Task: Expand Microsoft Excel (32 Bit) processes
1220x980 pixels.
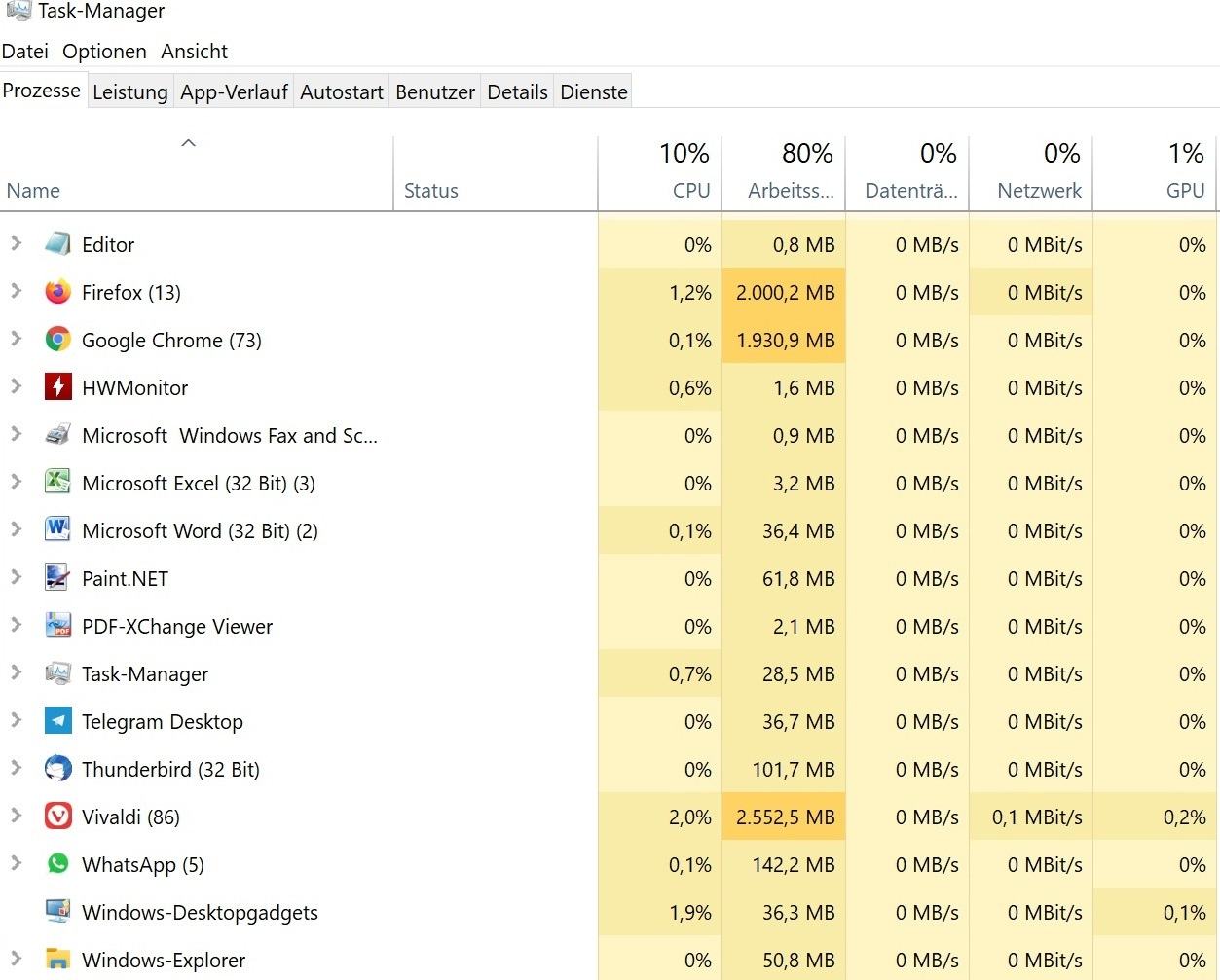Action: [x=16, y=482]
